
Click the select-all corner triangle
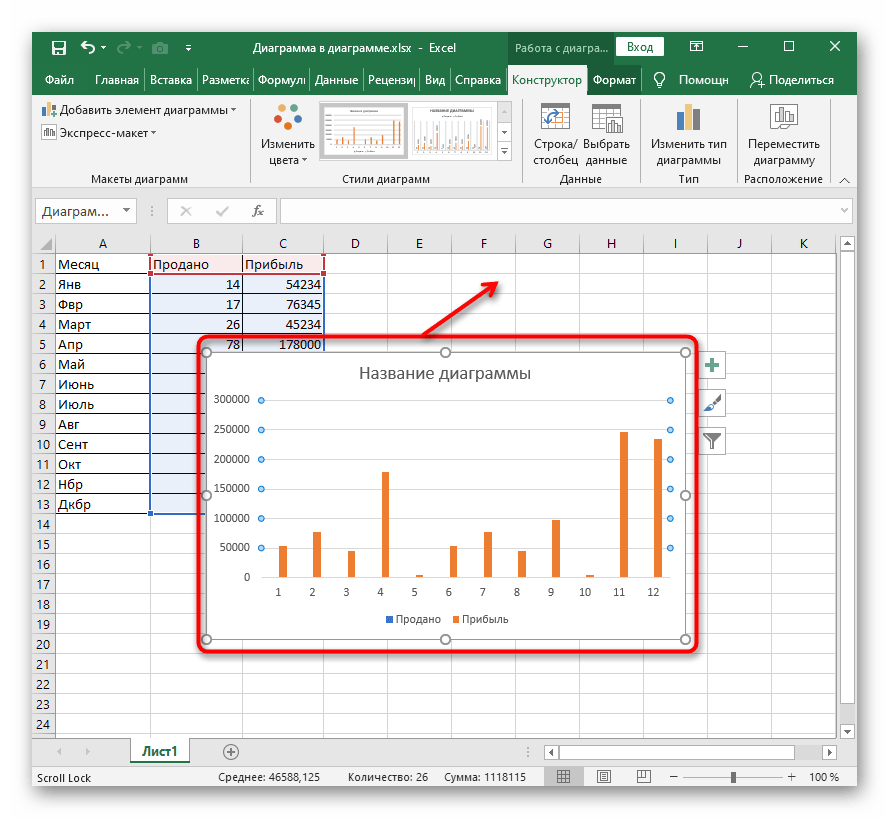click(45, 244)
